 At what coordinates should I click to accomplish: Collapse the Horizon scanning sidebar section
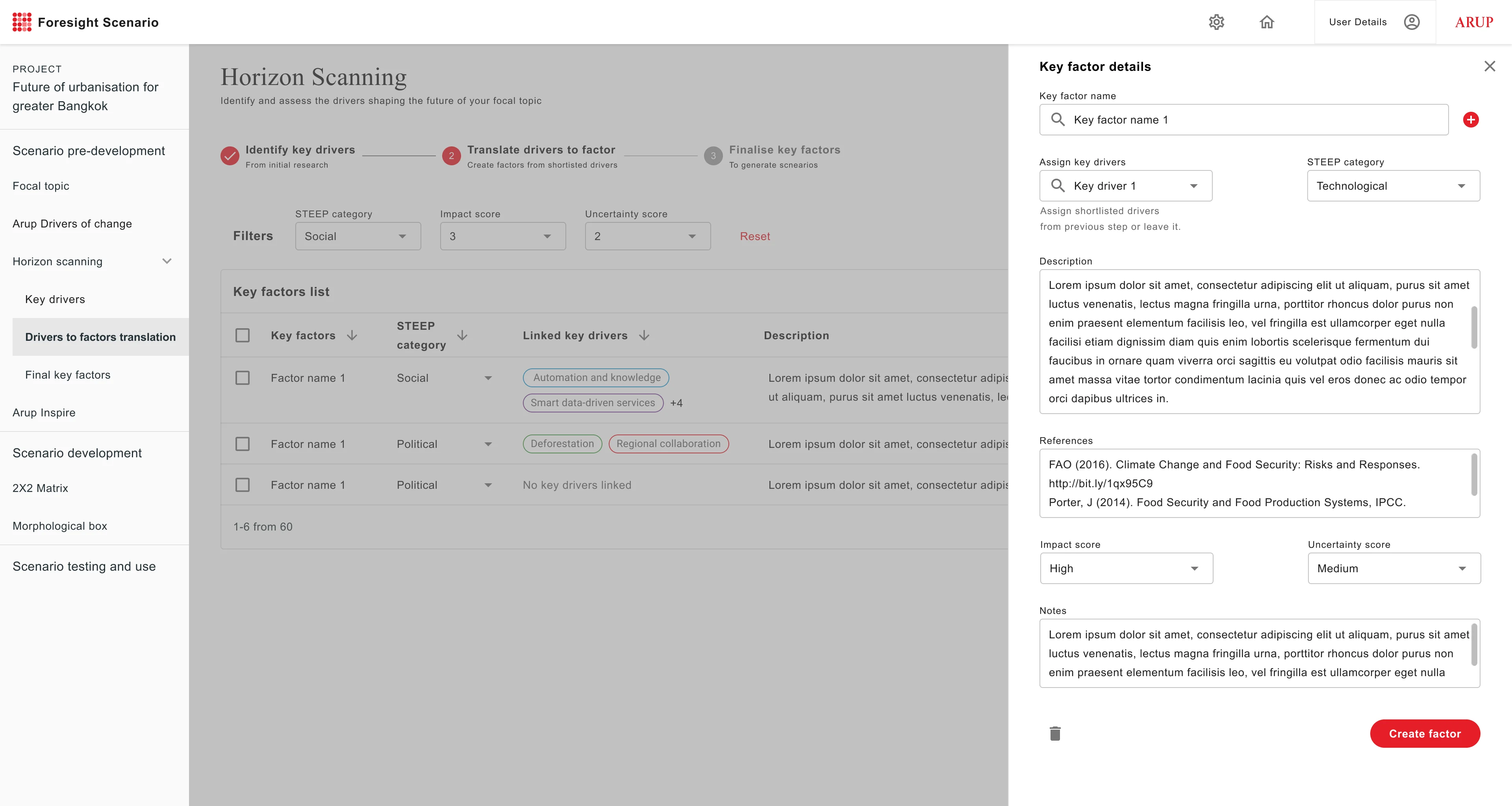[x=167, y=262]
